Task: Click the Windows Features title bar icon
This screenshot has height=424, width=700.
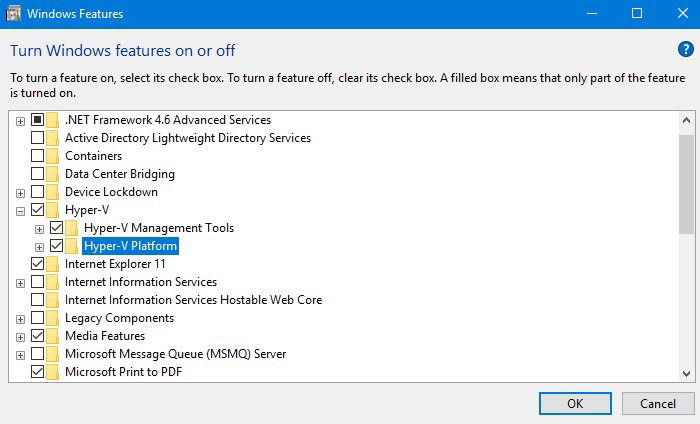Action: click(x=13, y=13)
